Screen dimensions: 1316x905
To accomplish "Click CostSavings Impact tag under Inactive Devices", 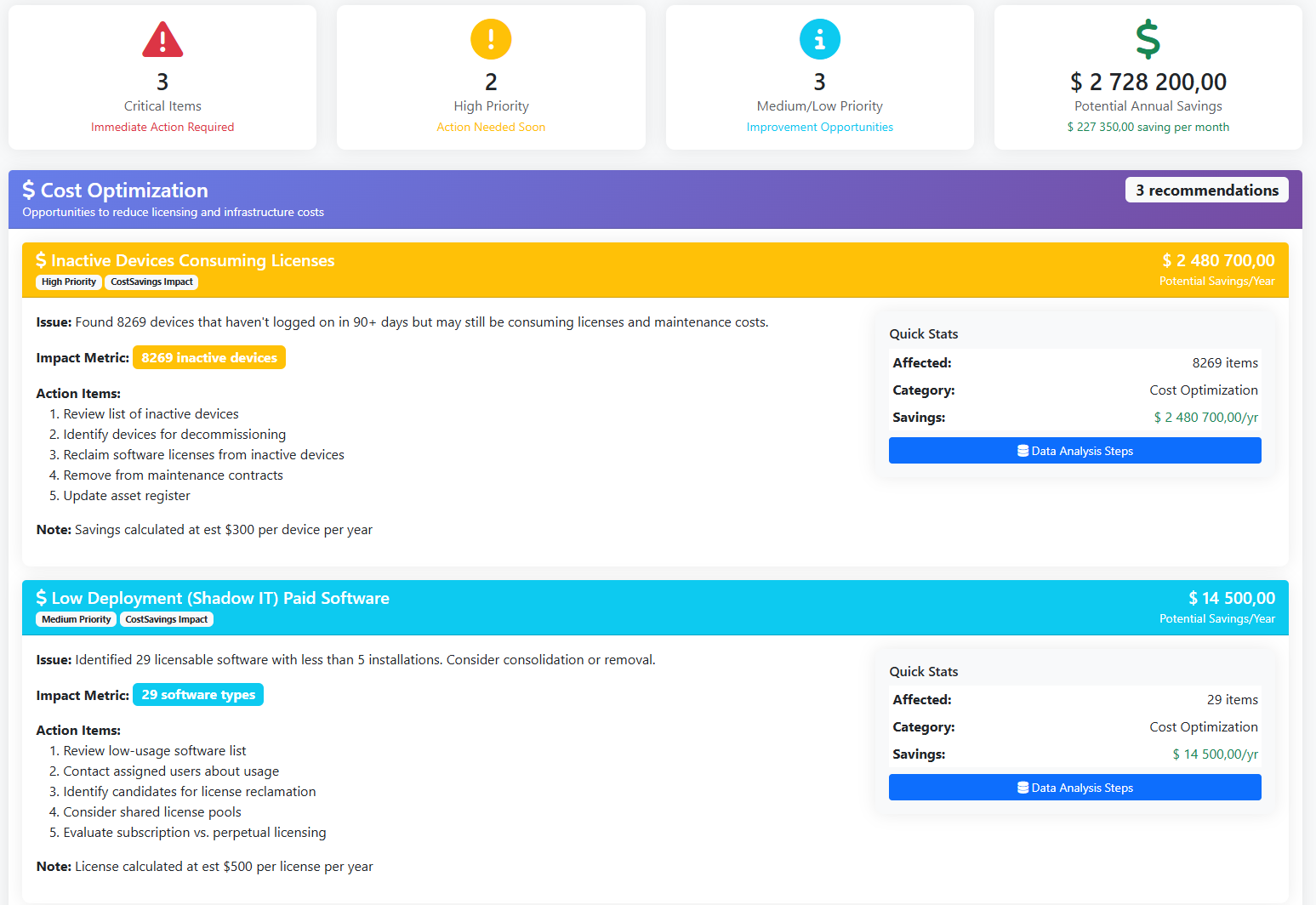I will point(151,282).
